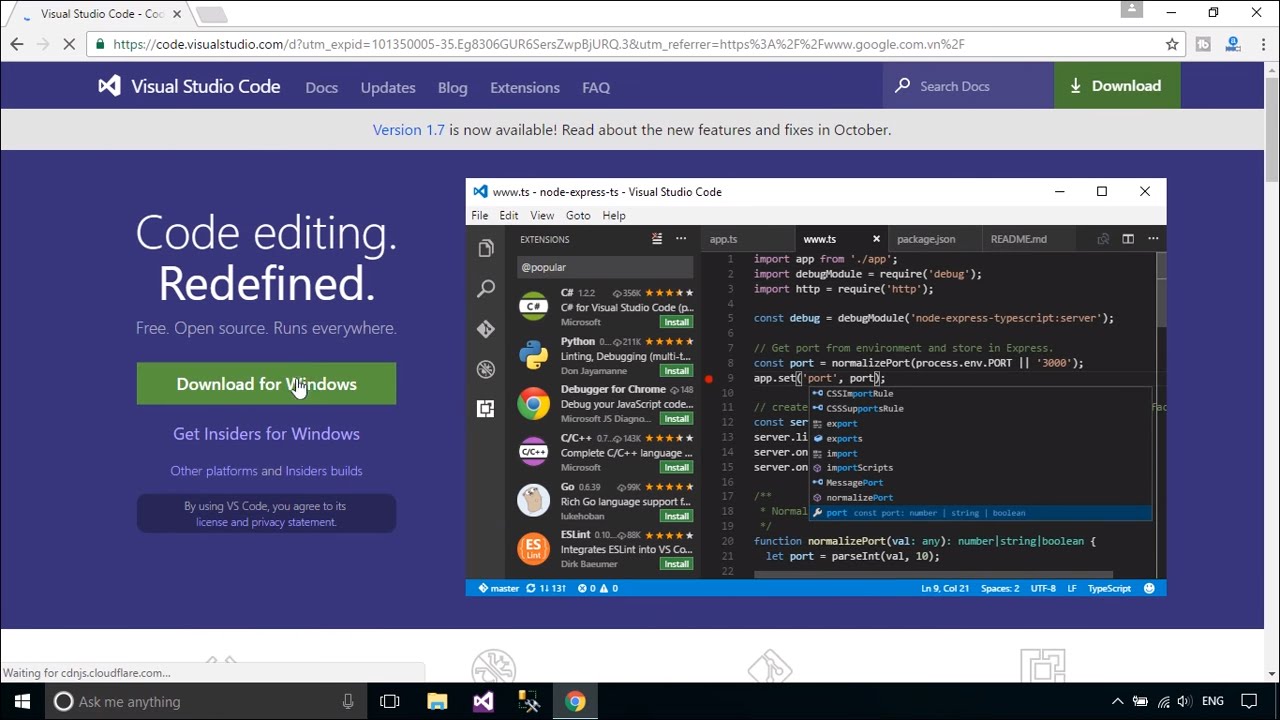Install the Debugger for Chrome extension

(x=677, y=419)
